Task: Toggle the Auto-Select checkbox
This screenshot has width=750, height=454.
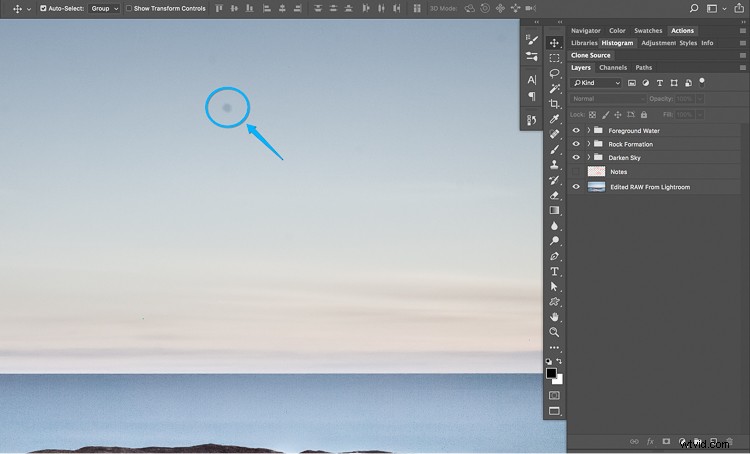Action: (43, 8)
